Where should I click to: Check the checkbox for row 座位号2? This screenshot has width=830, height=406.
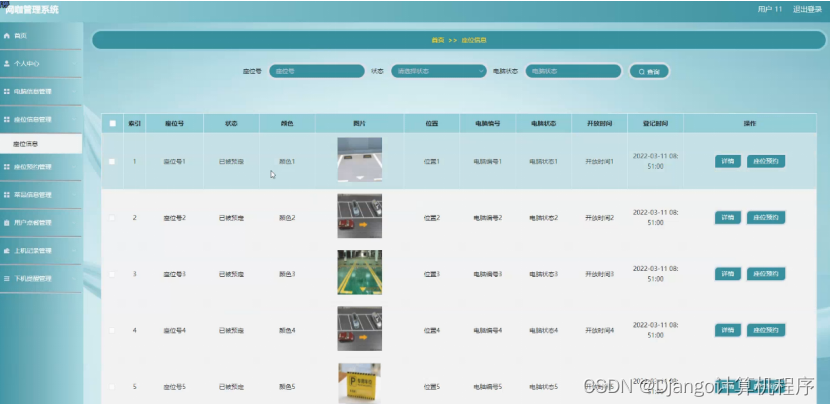[112, 218]
